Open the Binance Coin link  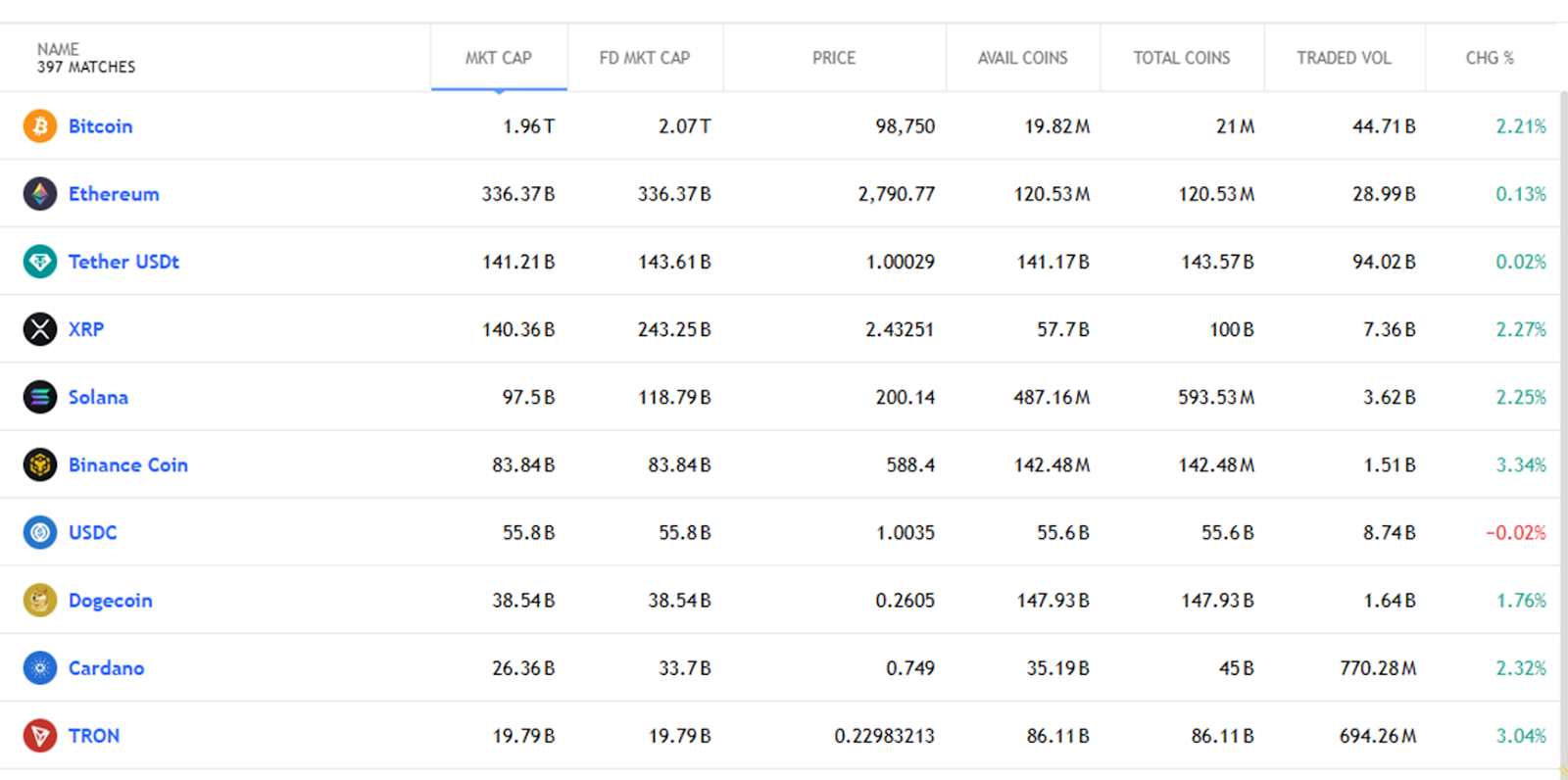pyautogui.click(x=128, y=464)
